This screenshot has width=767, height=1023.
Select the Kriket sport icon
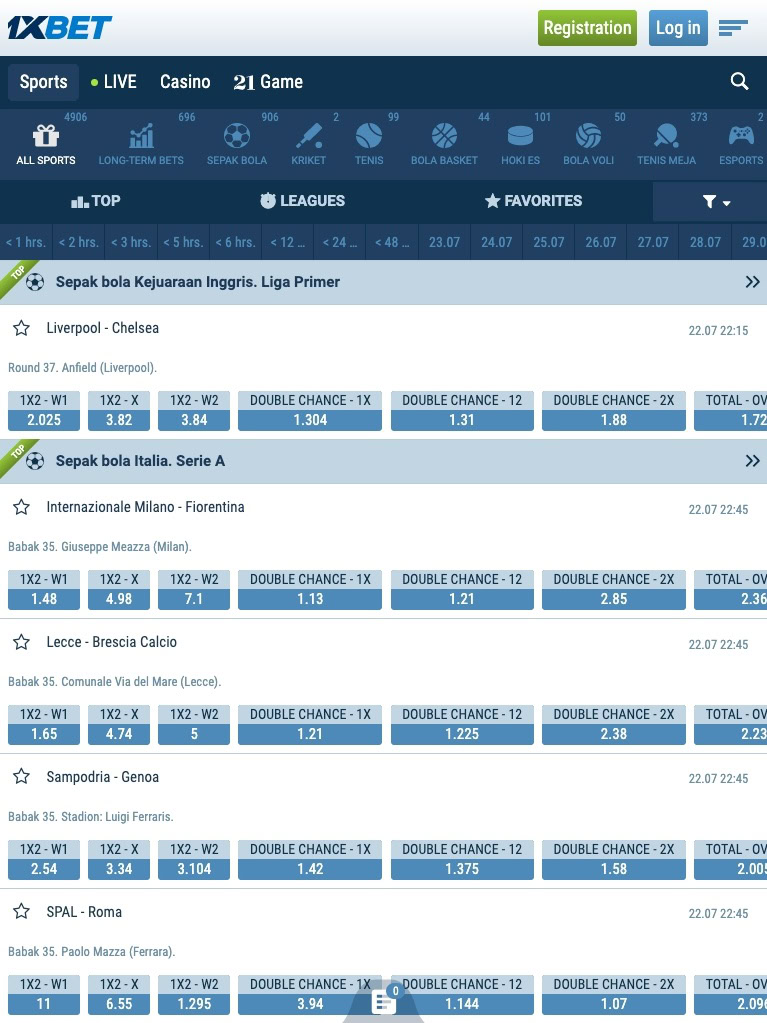tap(308, 136)
